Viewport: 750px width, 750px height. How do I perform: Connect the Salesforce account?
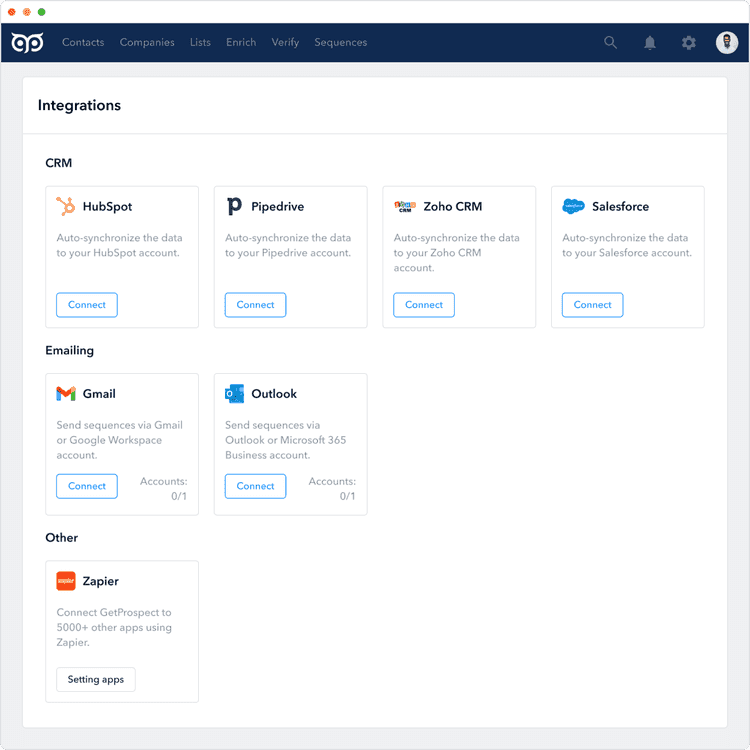(592, 305)
